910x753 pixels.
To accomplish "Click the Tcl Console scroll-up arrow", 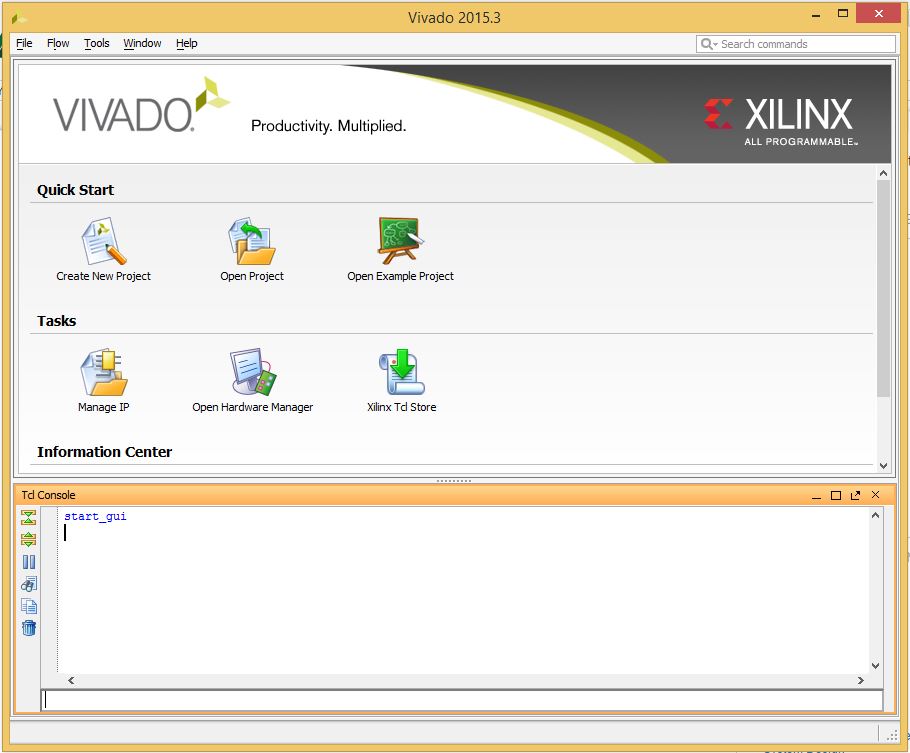I will click(x=876, y=515).
